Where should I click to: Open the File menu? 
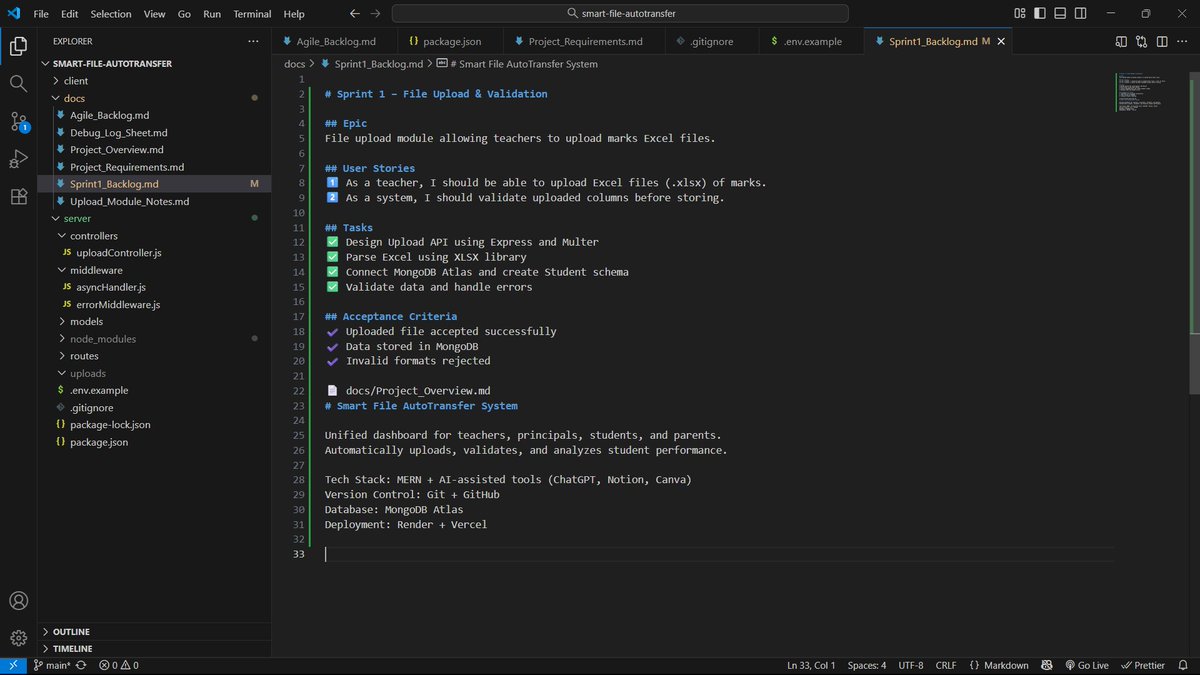pyautogui.click(x=41, y=14)
